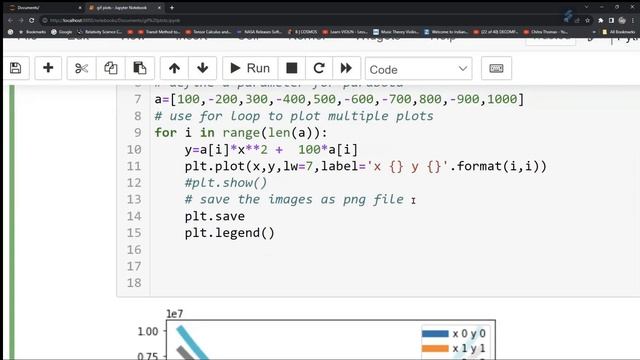
Task: Open the Learn VIOLIN bookmark
Action: tap(345, 32)
